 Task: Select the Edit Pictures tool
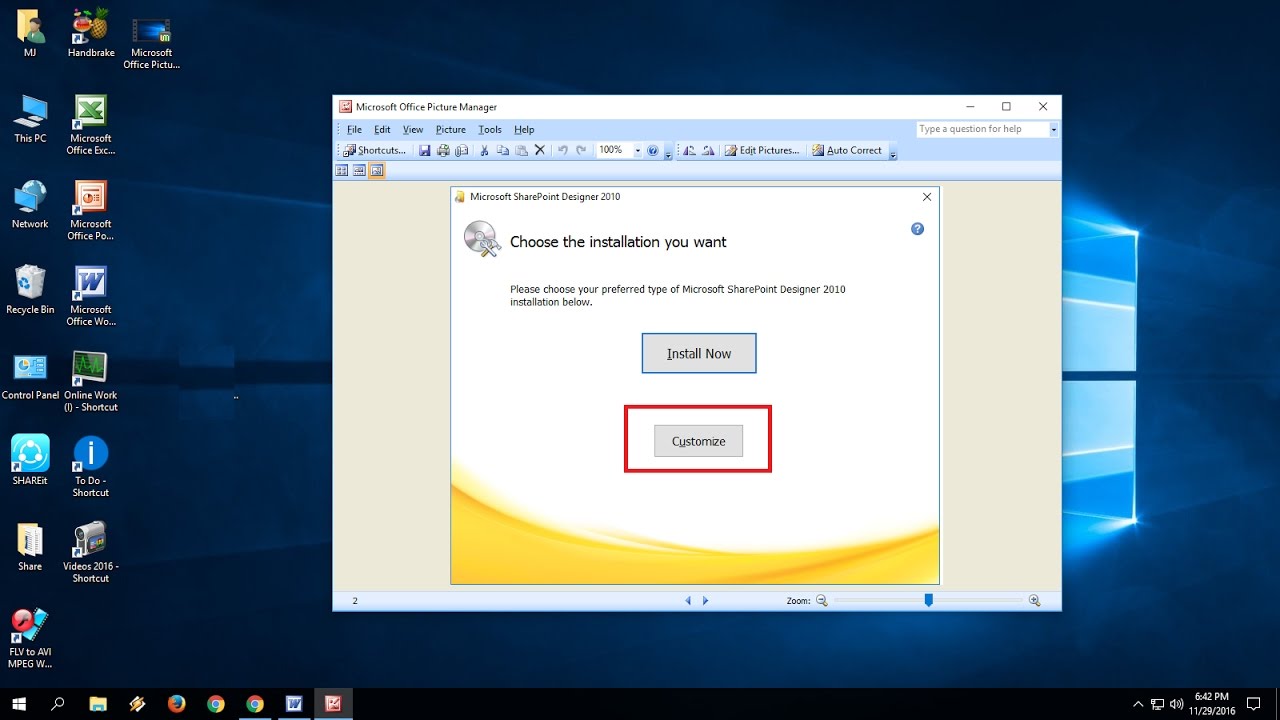762,150
